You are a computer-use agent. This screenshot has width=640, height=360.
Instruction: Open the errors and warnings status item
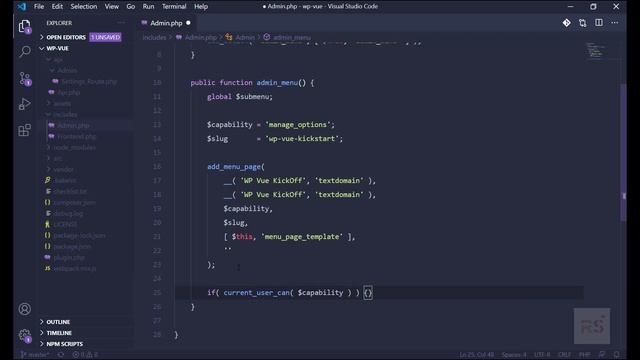click(x=85, y=355)
